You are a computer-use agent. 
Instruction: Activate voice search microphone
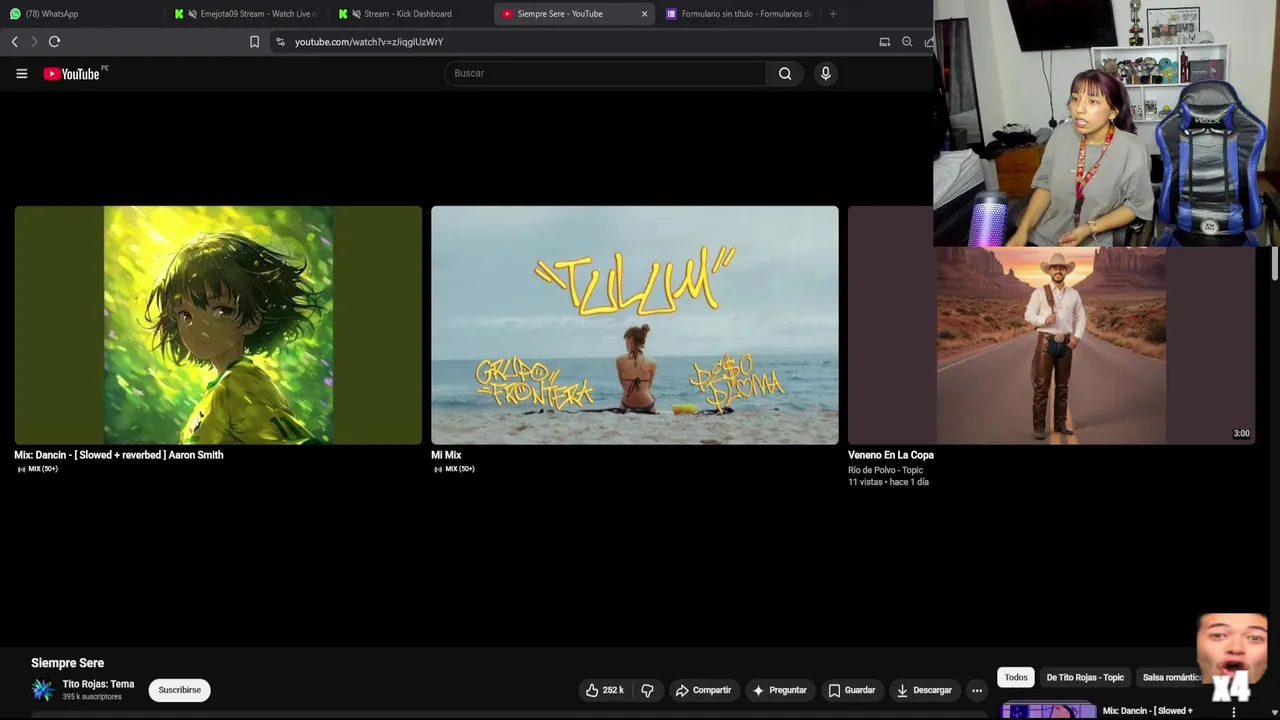click(825, 73)
